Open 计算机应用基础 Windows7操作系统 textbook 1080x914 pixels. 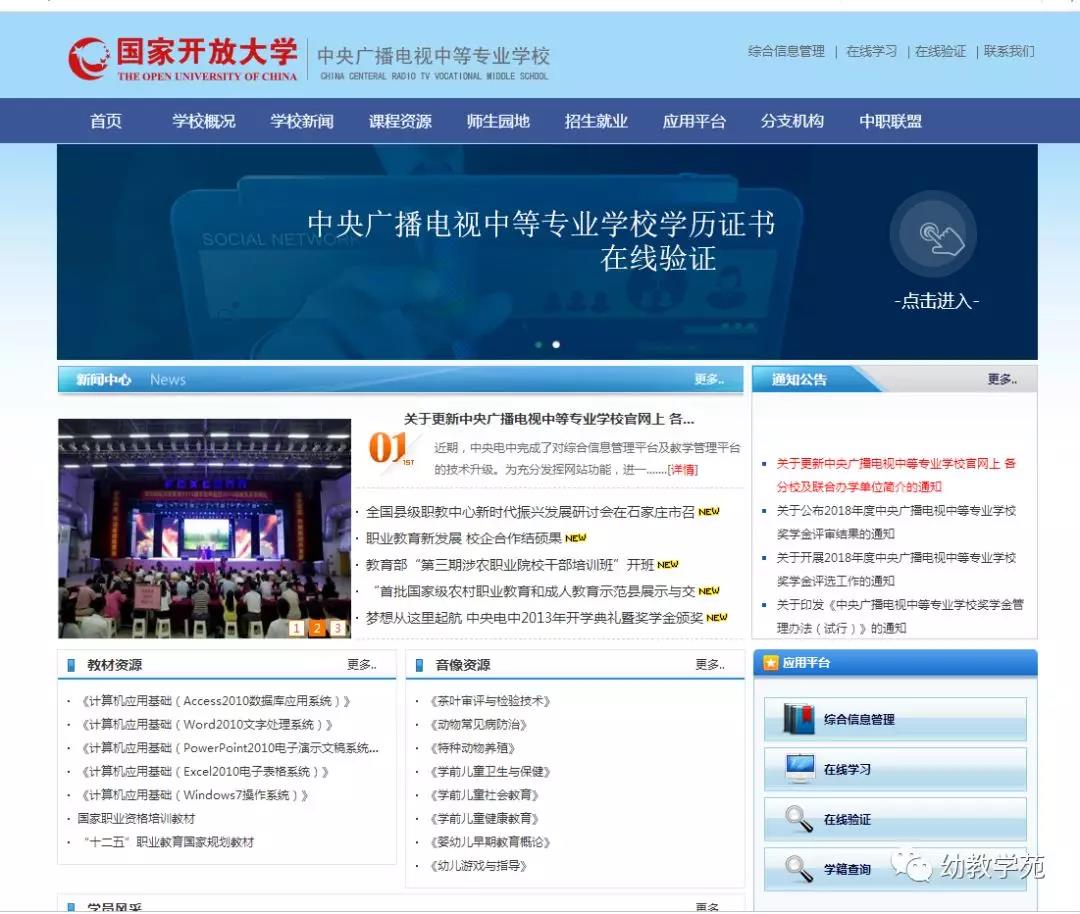coord(195,795)
